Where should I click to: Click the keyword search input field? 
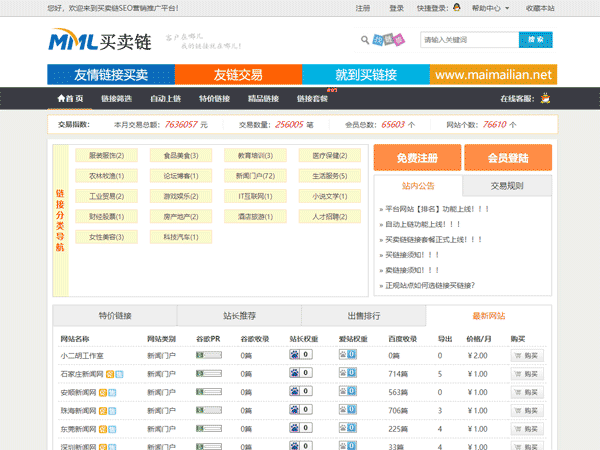coord(468,40)
